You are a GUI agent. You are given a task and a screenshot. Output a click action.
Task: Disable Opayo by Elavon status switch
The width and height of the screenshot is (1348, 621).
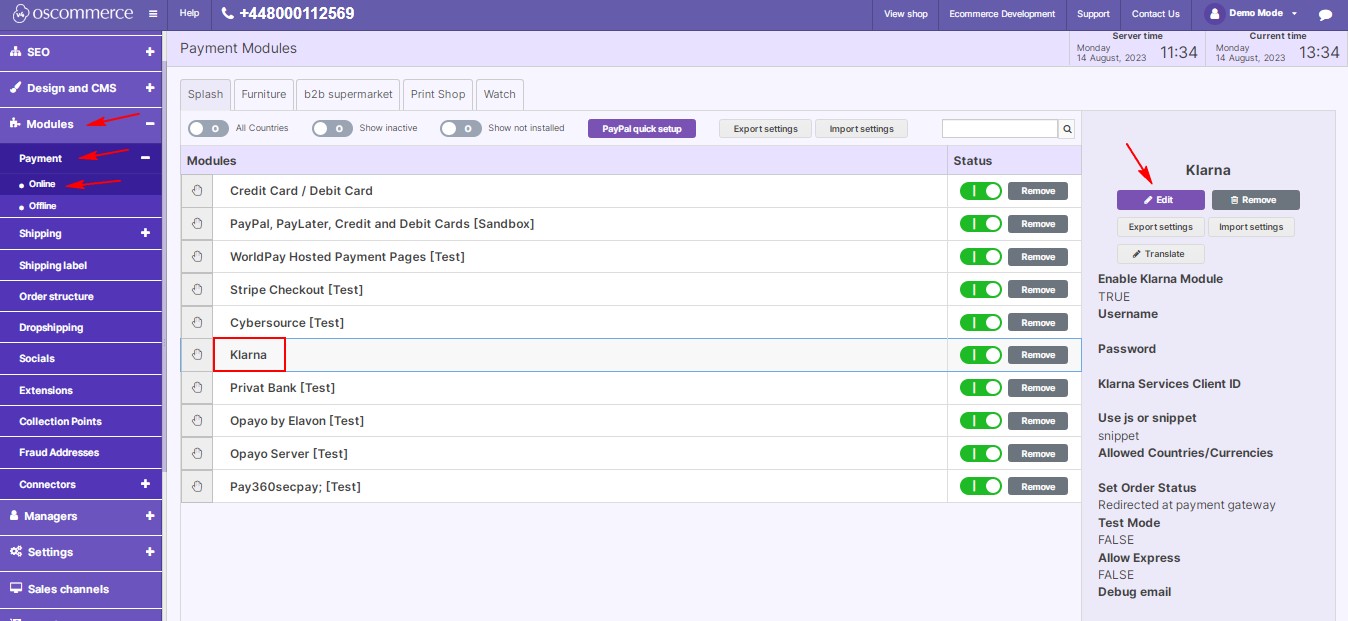[x=980, y=421]
